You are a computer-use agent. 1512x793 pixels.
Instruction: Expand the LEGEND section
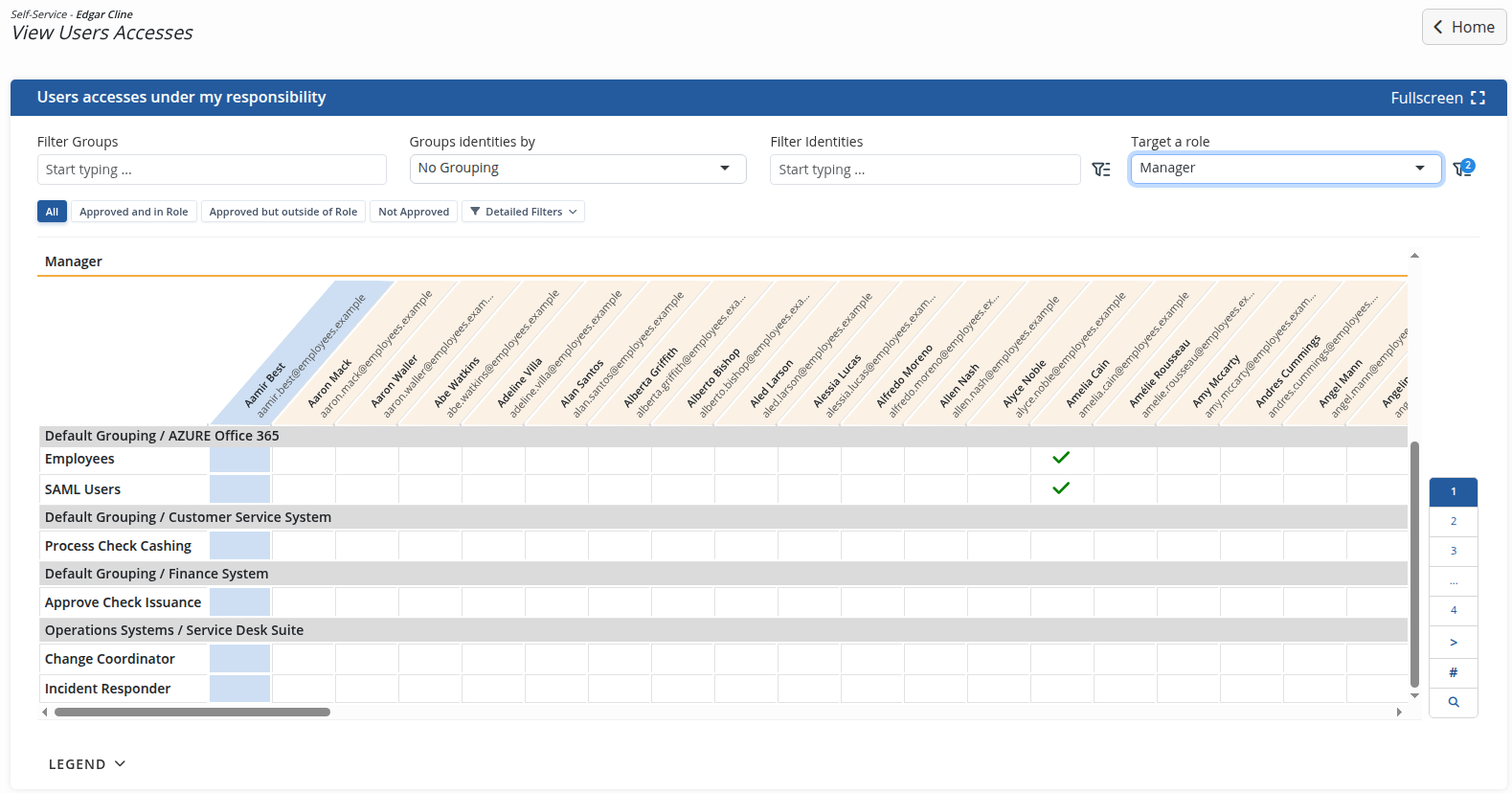point(87,764)
